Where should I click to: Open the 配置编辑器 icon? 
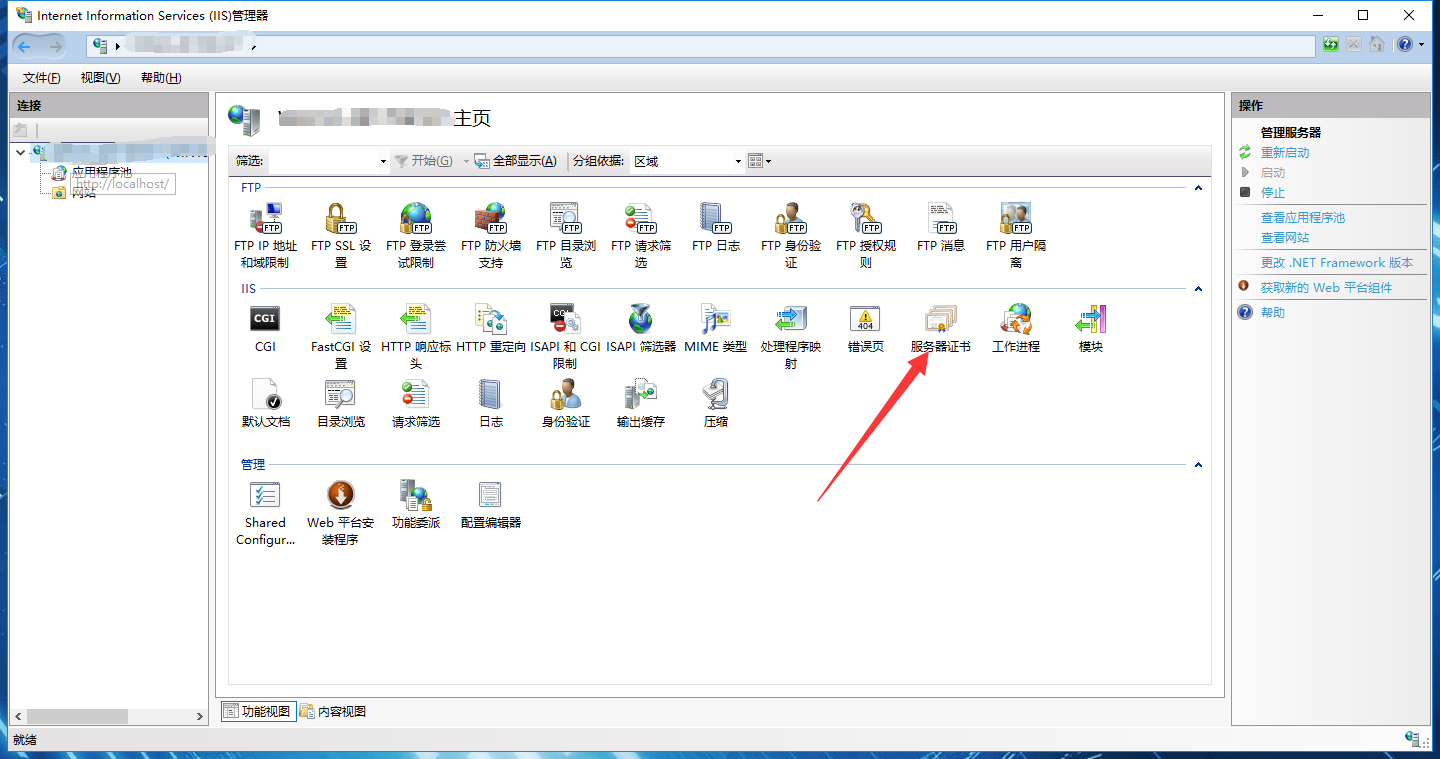coord(490,496)
